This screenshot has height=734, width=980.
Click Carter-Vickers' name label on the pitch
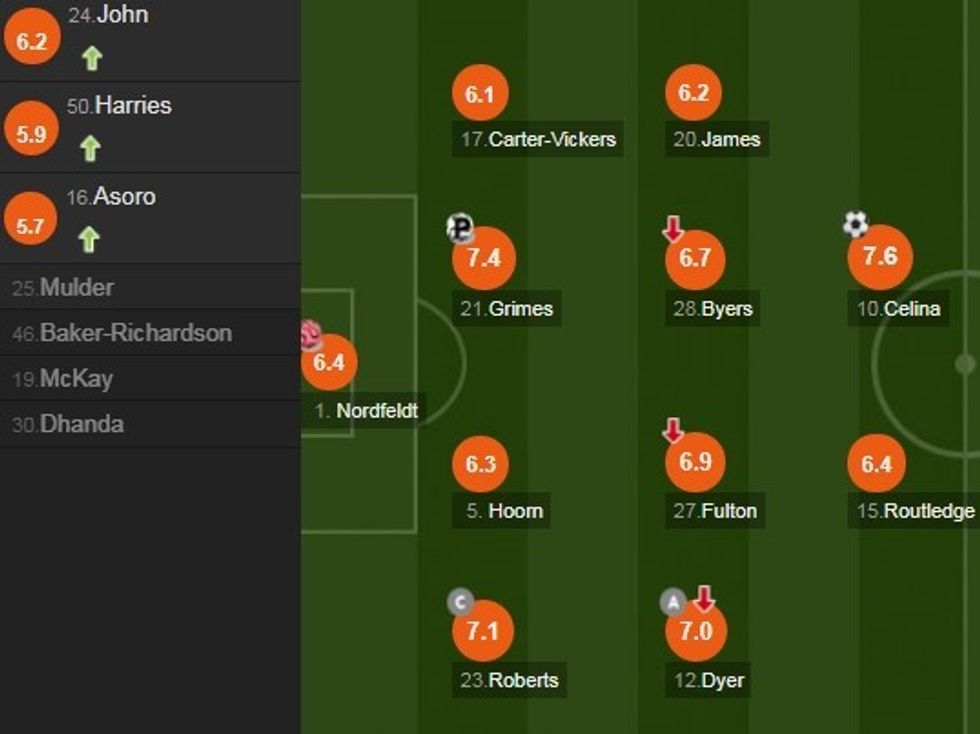pyautogui.click(x=539, y=139)
